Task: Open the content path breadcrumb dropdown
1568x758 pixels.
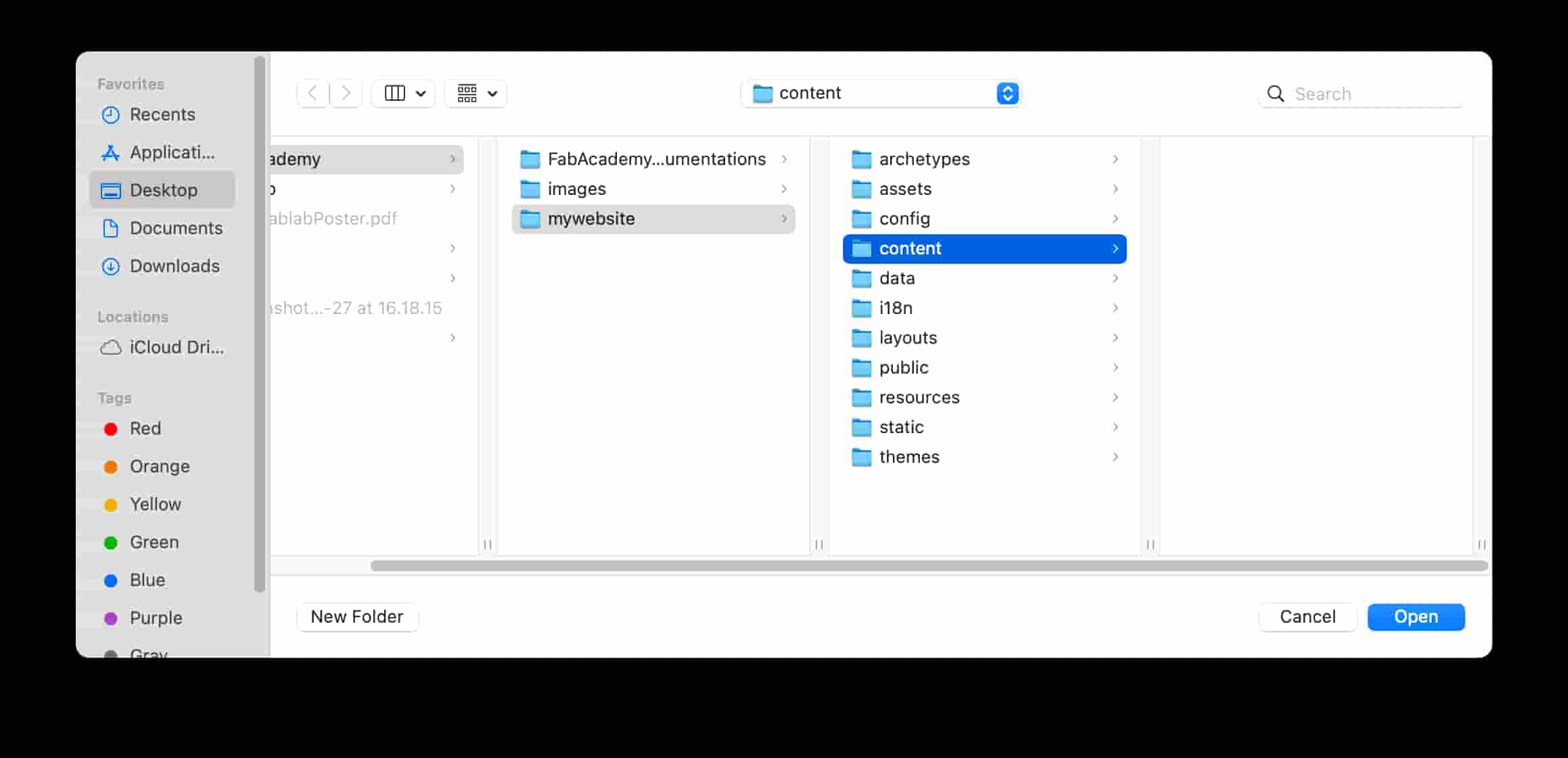Action: point(1007,93)
